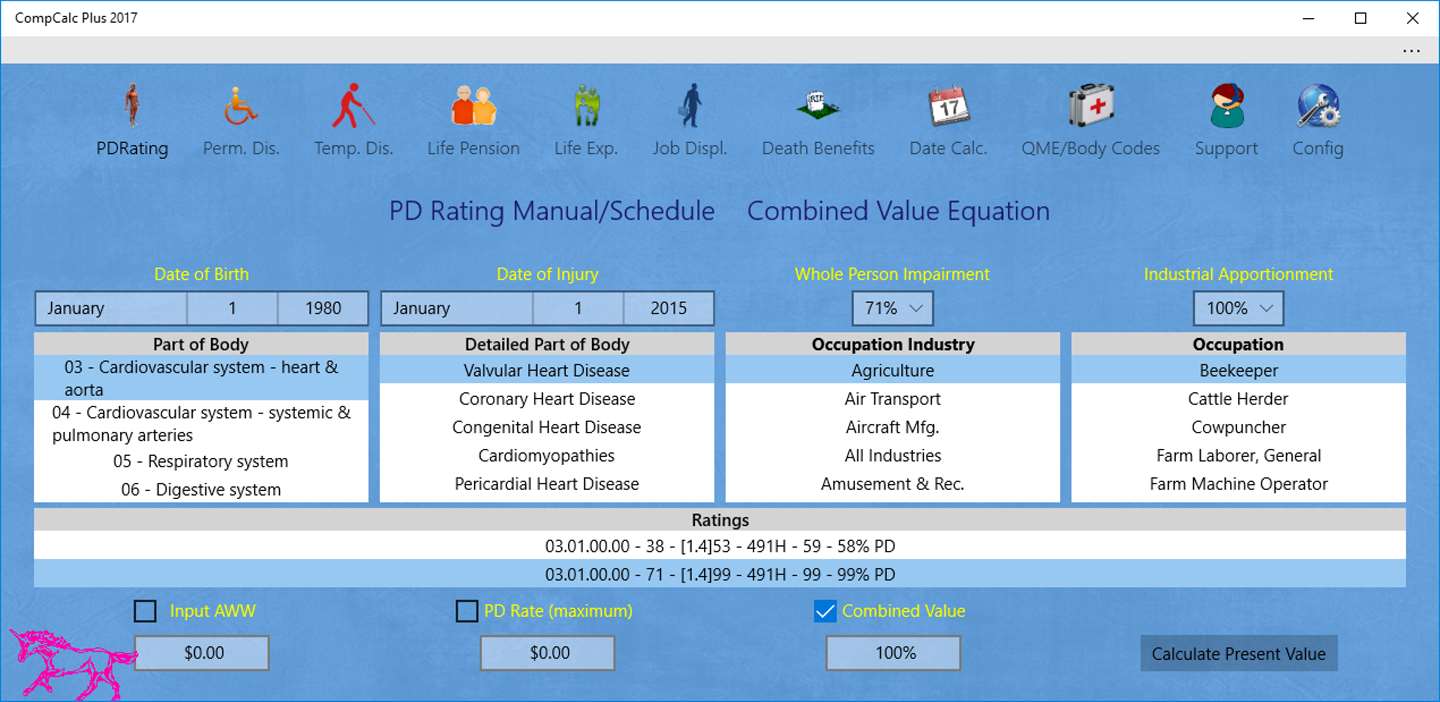Change the Date of Birth month January
The height and width of the screenshot is (702, 1440).
[x=111, y=308]
